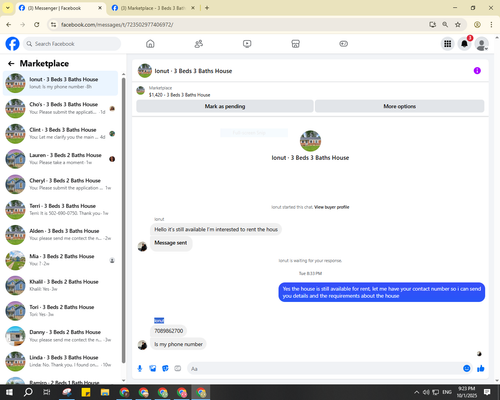Go back in browser history
The height and width of the screenshot is (400, 500).
pyautogui.click(x=9, y=24)
